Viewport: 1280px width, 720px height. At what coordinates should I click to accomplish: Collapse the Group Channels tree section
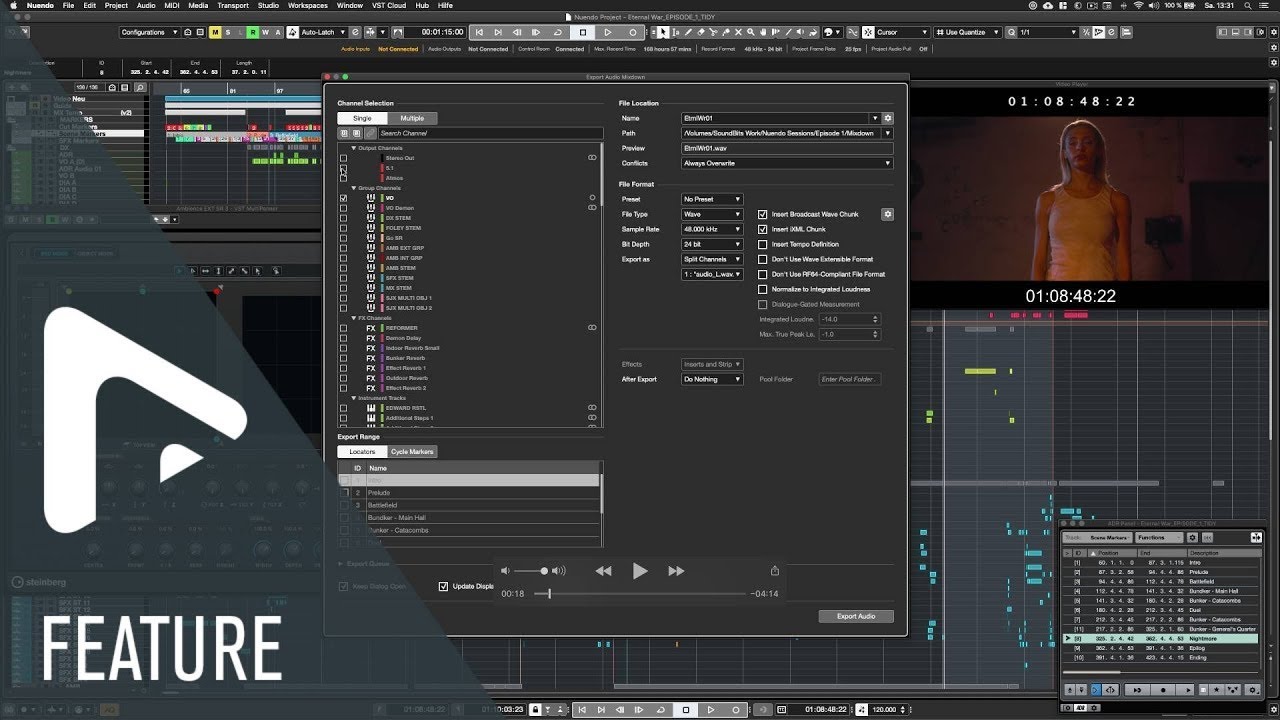353,188
